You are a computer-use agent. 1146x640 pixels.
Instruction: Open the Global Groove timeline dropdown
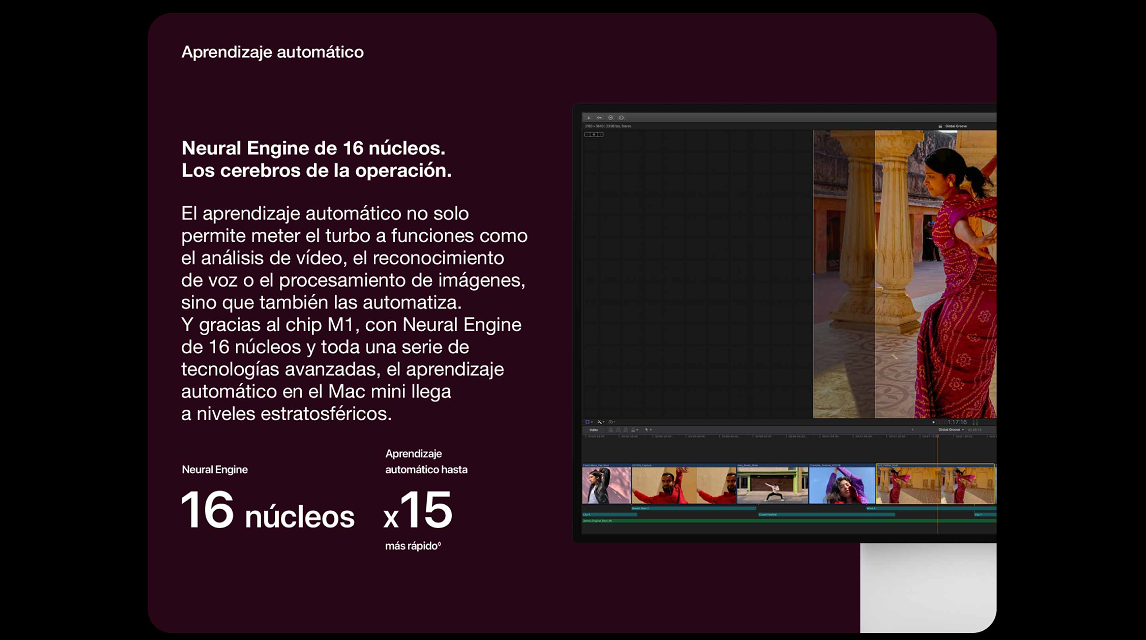pyautogui.click(x=951, y=430)
